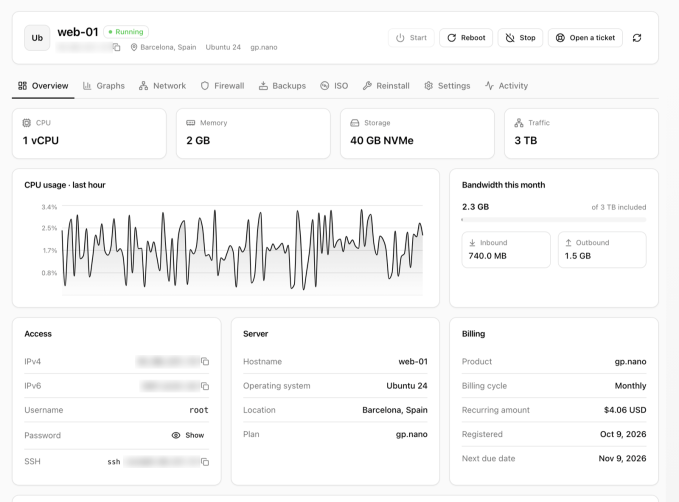Click the Outbound upload arrow icon
Viewport: 679px width, 502px height.
click(x=569, y=243)
